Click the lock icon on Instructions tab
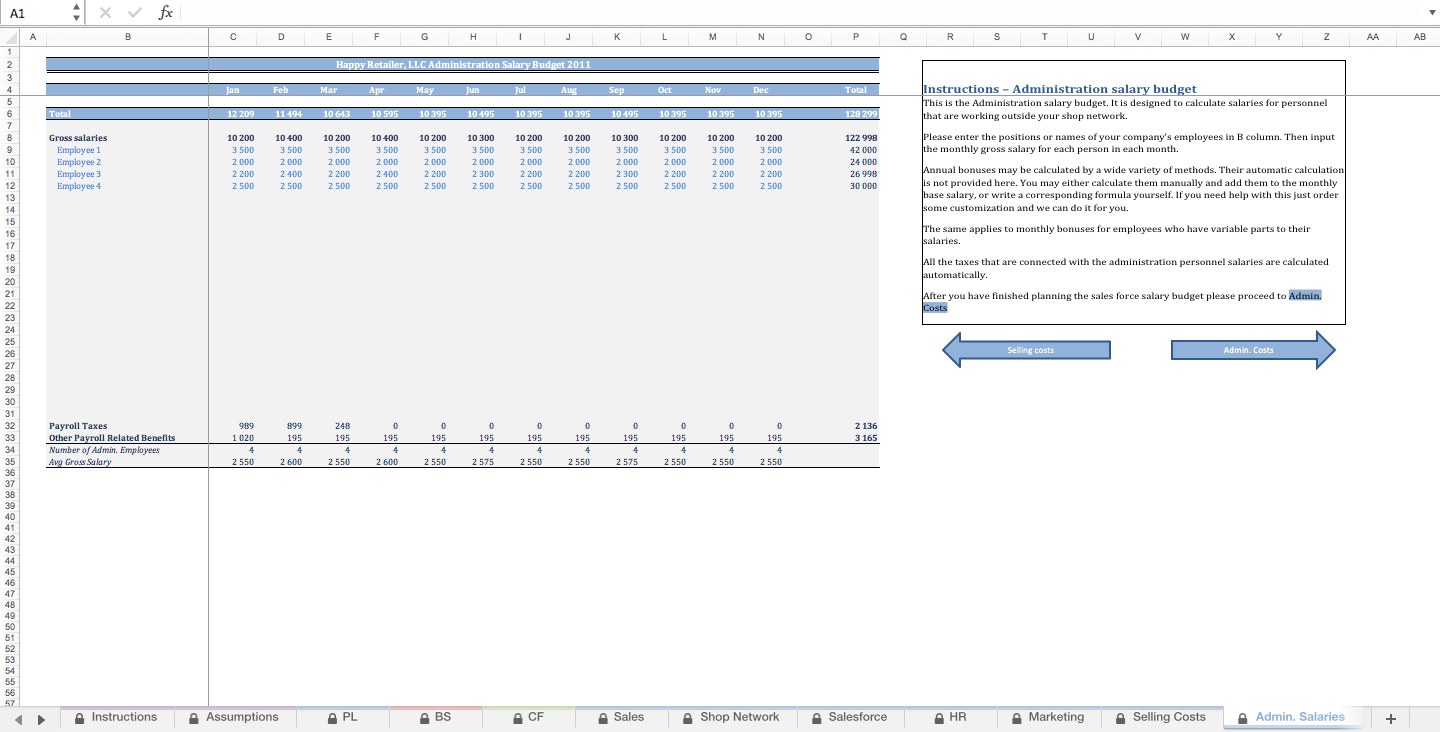This screenshot has height=732, width=1440. coord(78,717)
